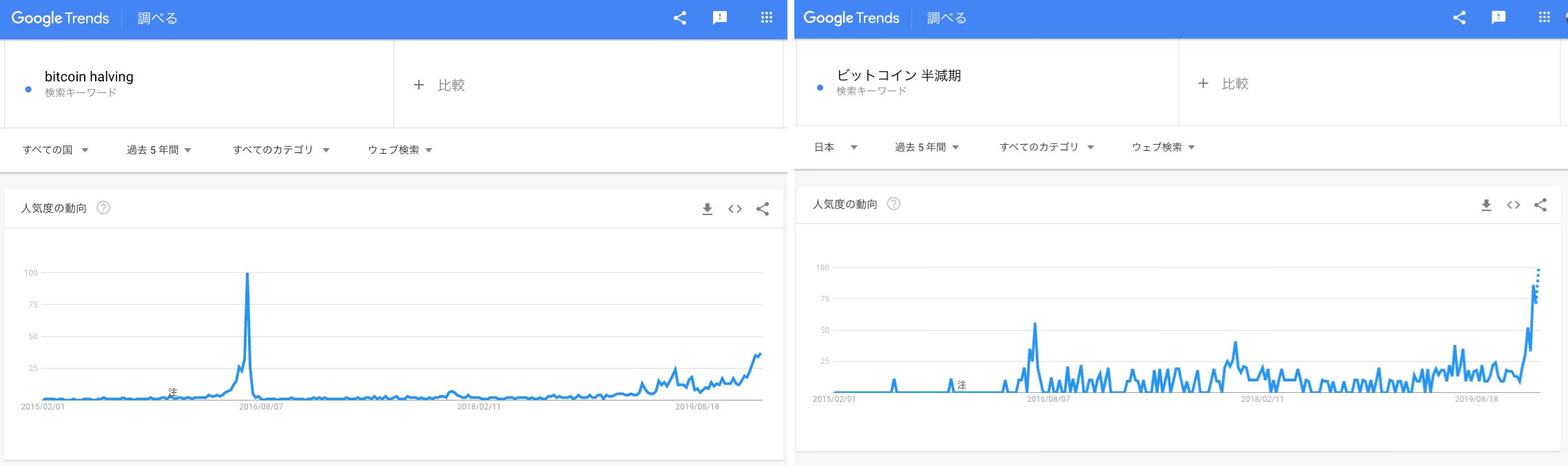Open feedback icon in left header bar
Viewport: 1568px width, 466px height.
719,18
